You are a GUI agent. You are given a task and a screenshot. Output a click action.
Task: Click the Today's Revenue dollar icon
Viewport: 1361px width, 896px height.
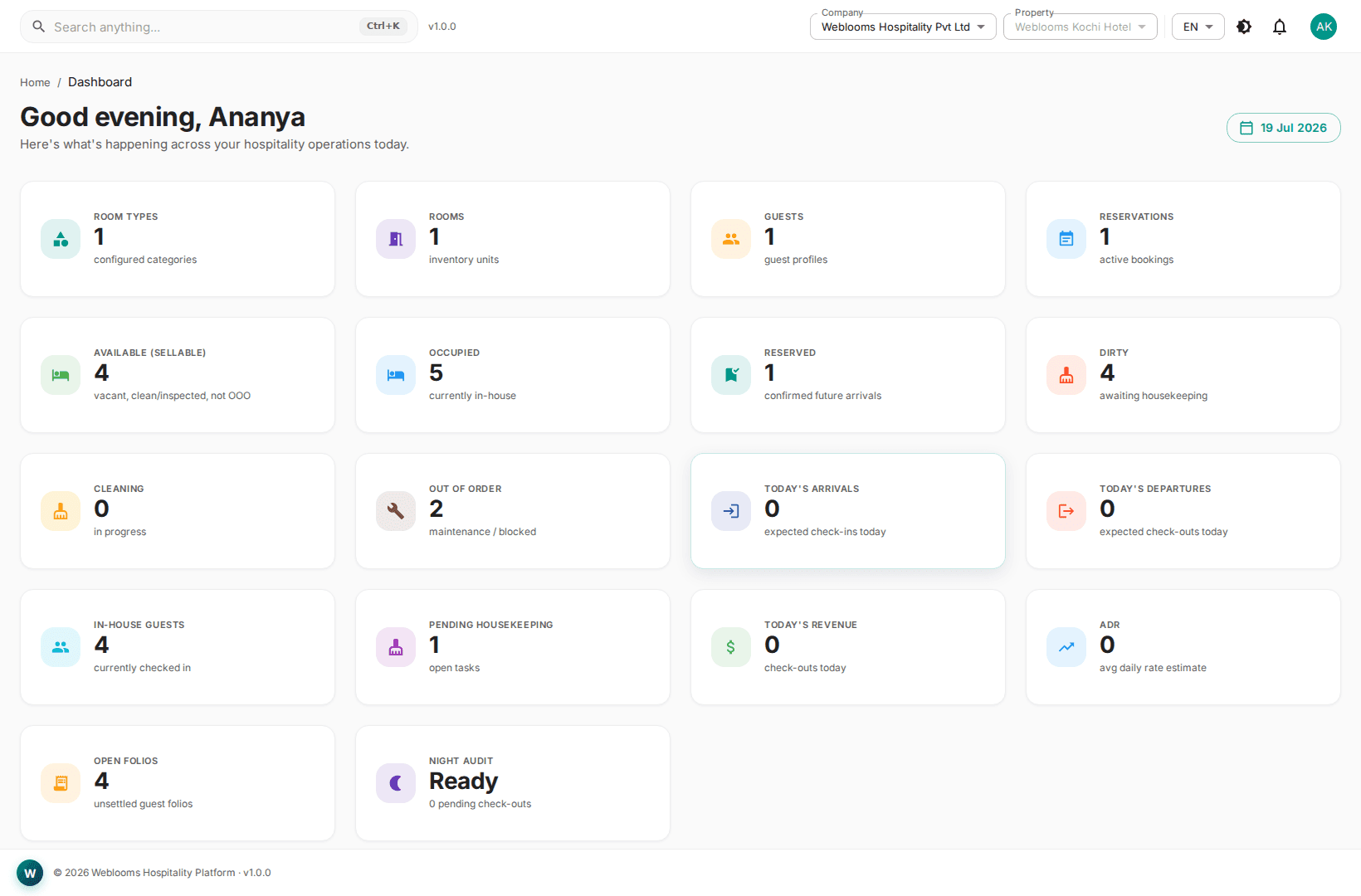[x=731, y=647]
